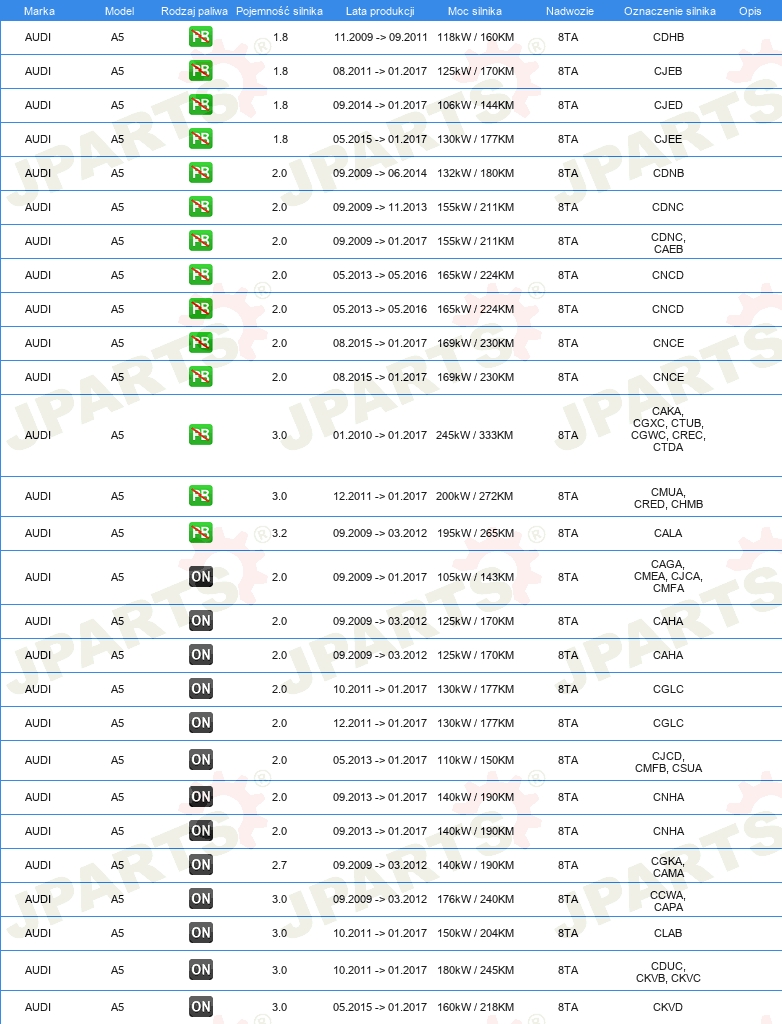Viewport: 782px width, 1024px height.
Task: Select the 118kW / 160KM power cell
Action: [476, 37]
